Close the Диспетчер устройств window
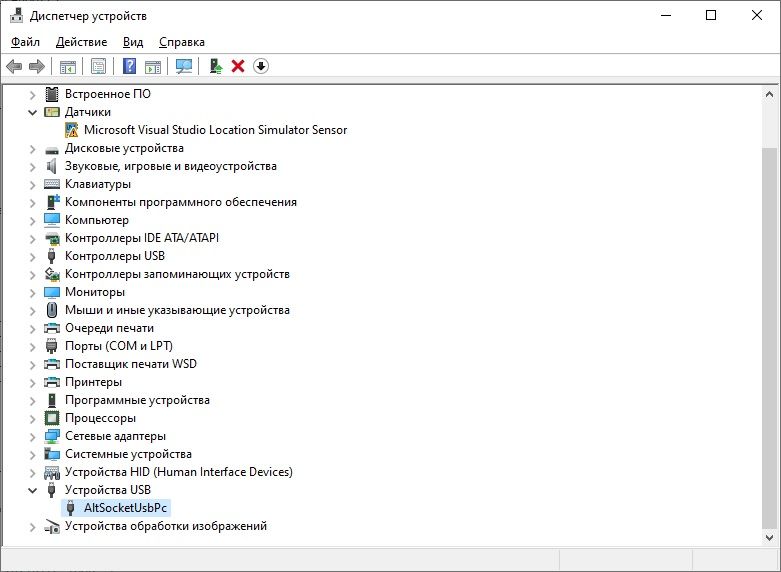The height and width of the screenshot is (572, 781). tap(757, 15)
